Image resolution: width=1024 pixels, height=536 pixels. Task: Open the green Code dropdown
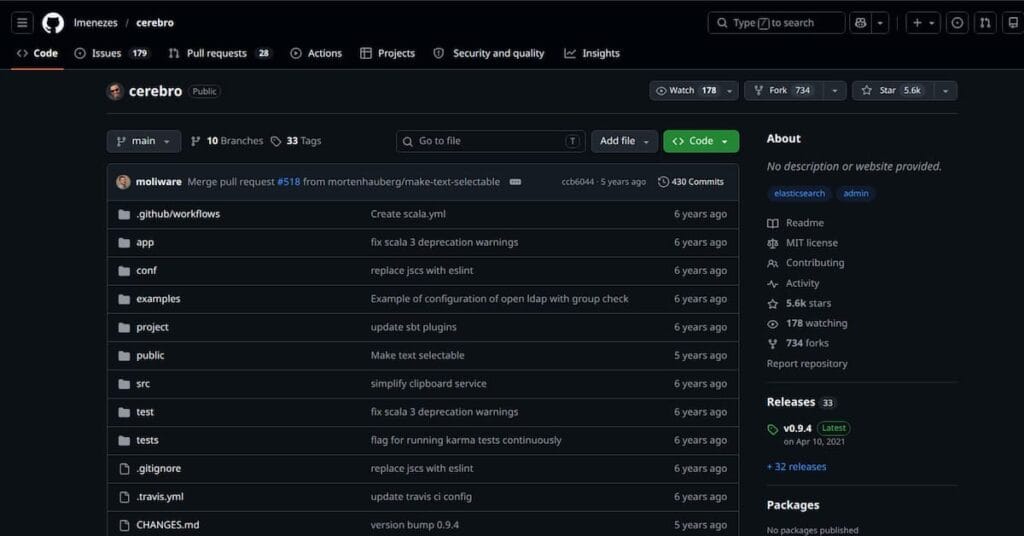pos(701,141)
